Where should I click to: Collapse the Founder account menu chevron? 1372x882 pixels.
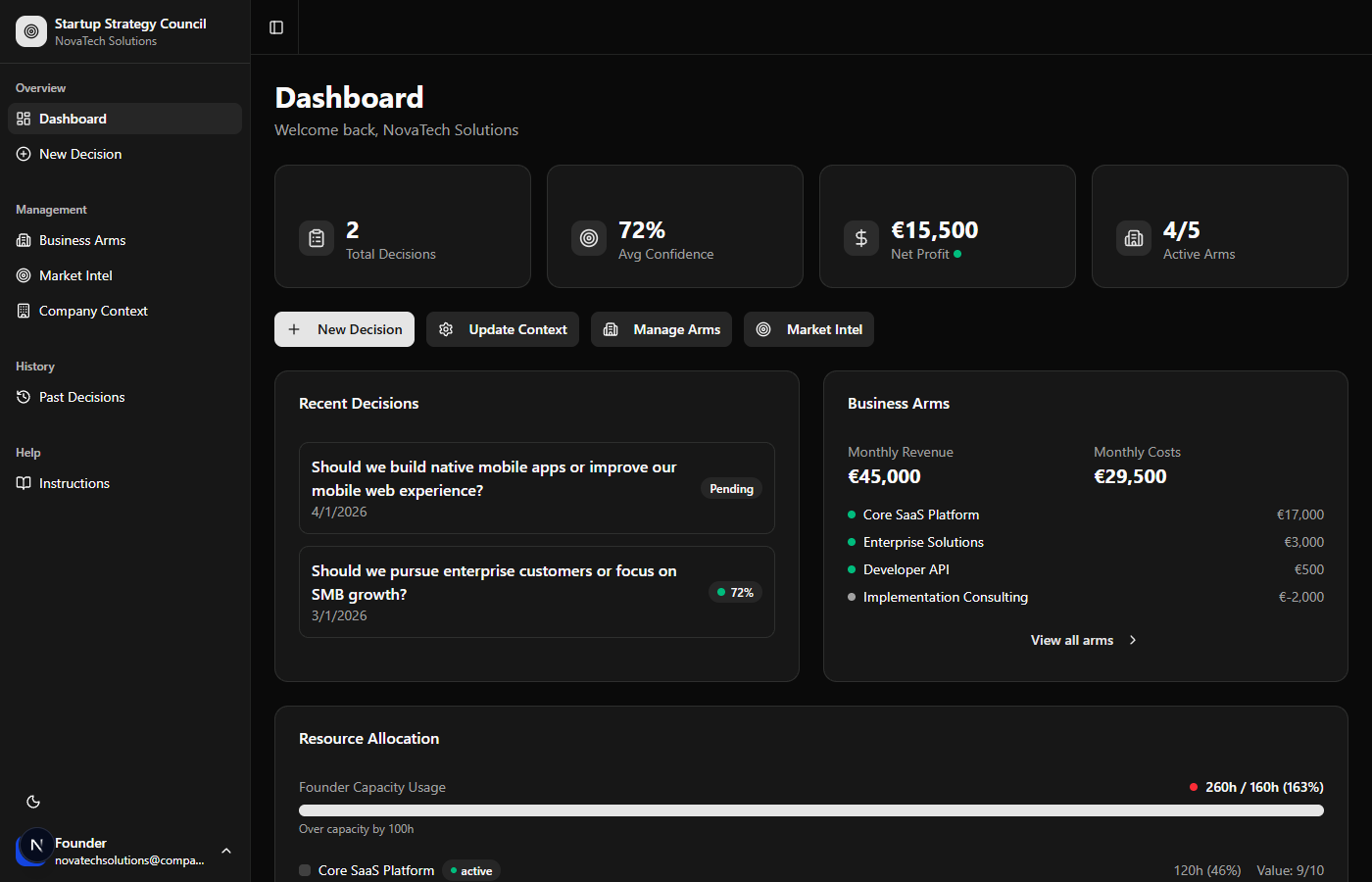tap(226, 851)
